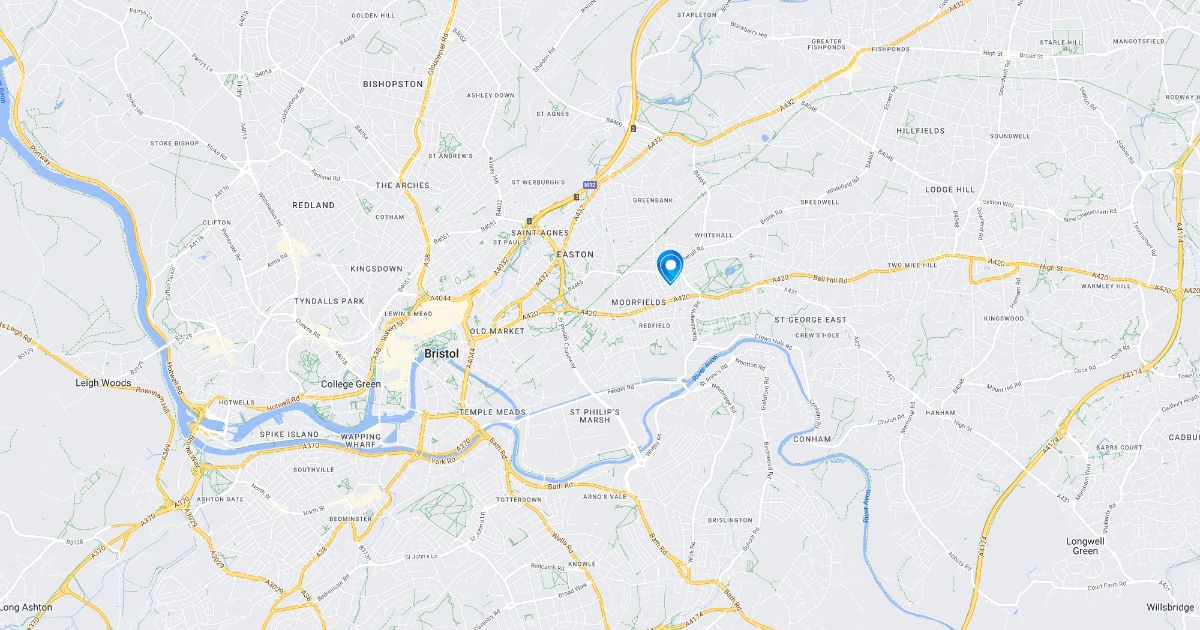
Task: Select the Bristol city label
Action: point(442,353)
